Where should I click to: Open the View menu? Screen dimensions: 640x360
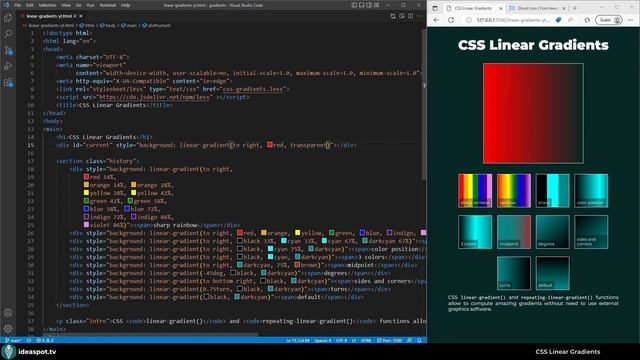(x=66, y=5)
